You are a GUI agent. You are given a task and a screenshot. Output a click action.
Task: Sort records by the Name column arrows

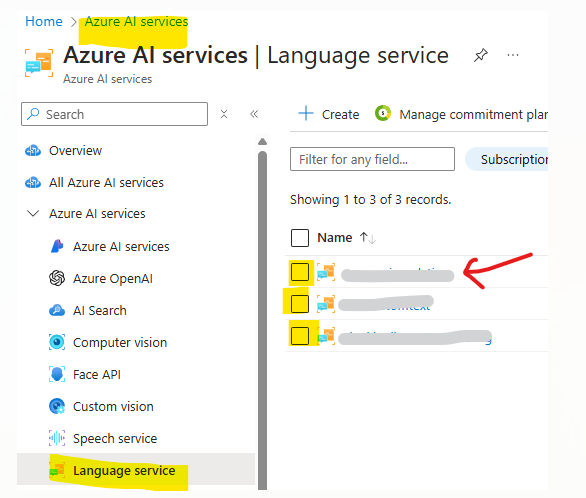pyautogui.click(x=368, y=238)
